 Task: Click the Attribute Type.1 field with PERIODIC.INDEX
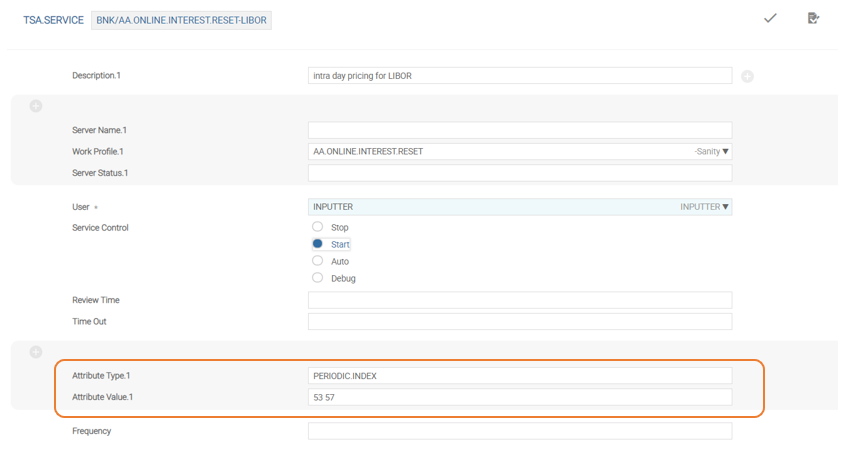click(x=519, y=376)
